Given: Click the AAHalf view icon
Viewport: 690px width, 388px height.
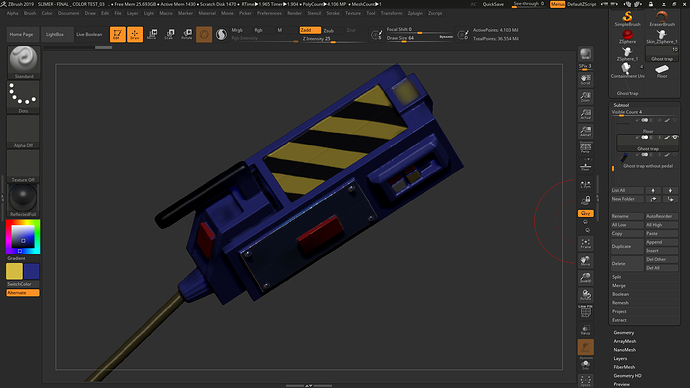Looking at the screenshot, I should tap(585, 131).
